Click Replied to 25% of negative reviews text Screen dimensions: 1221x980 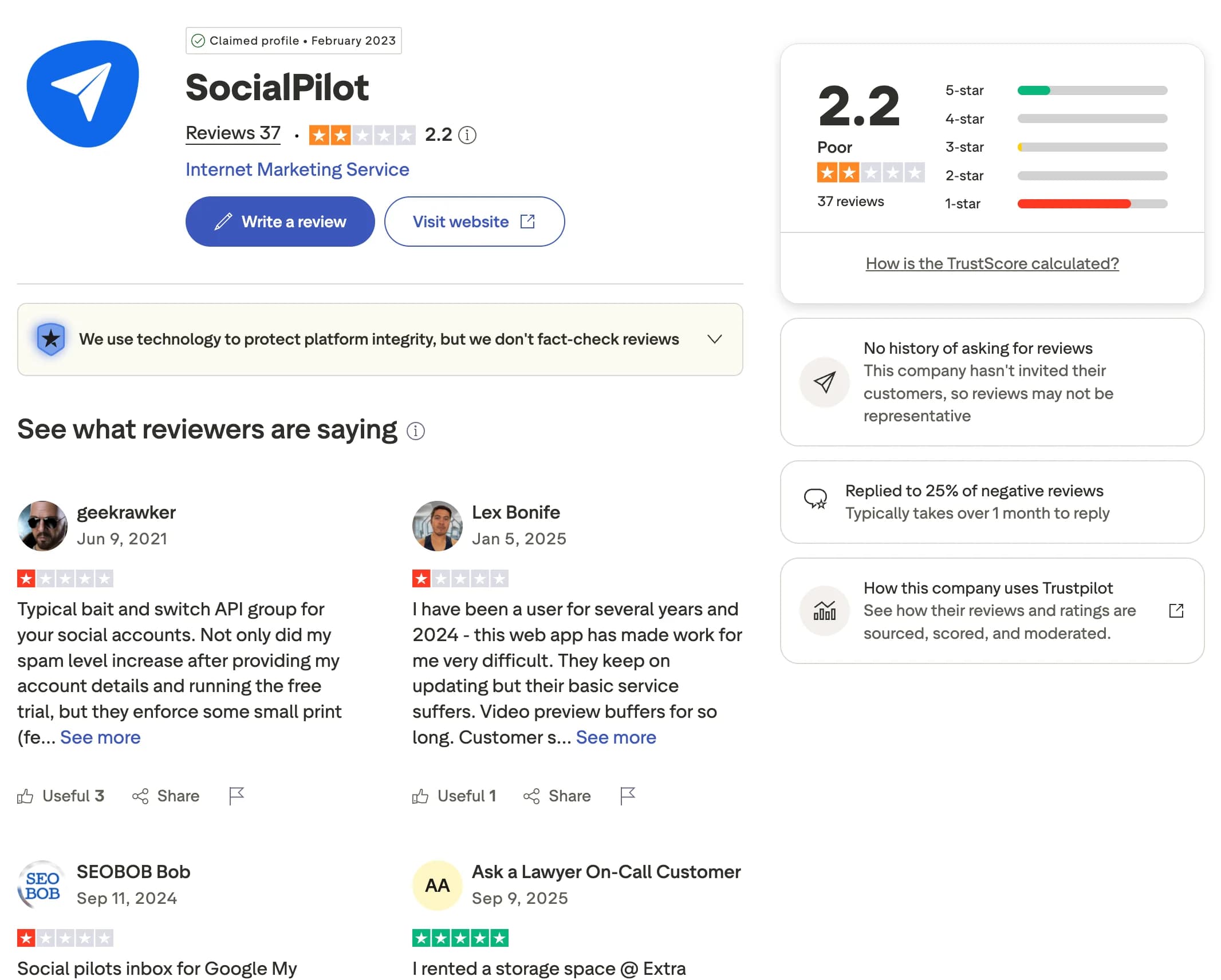[974, 491]
